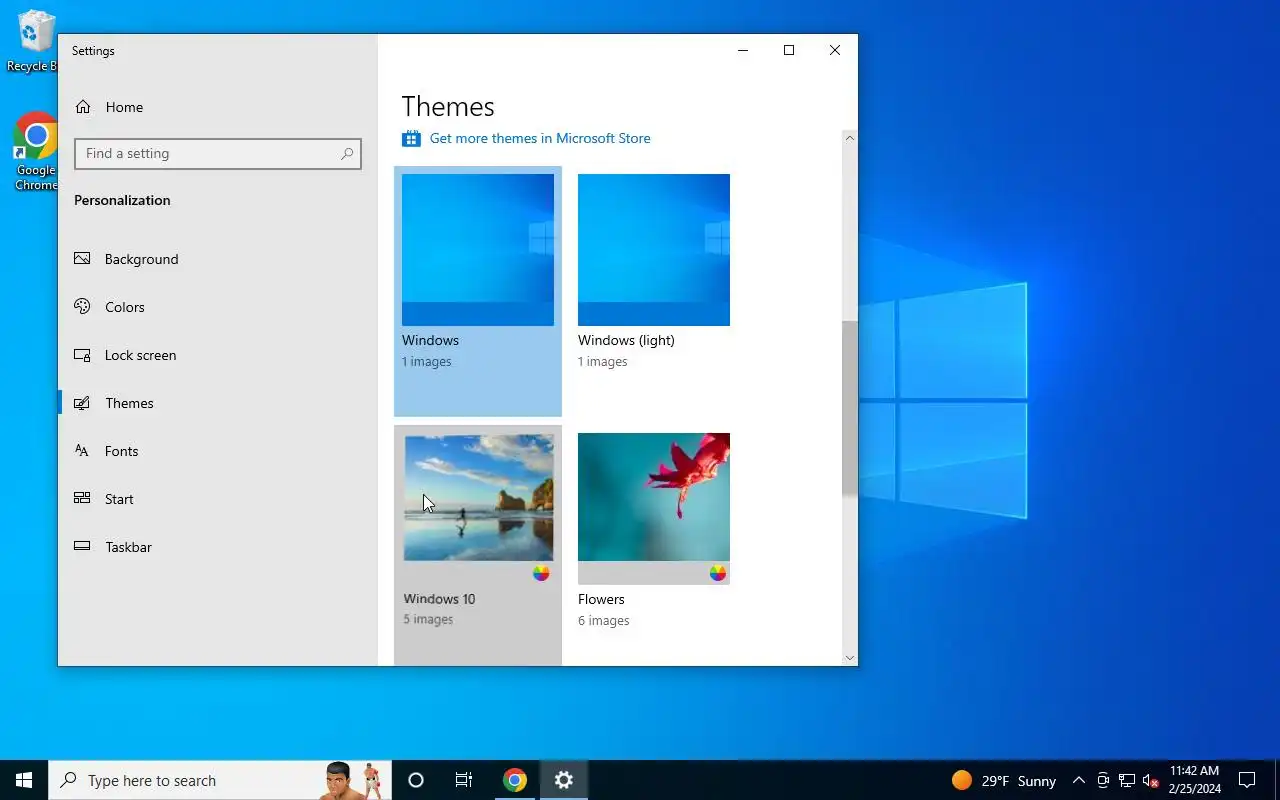Click the muted volume speaker tray icon
Screen dimensions: 1280x800
pos(1150,781)
